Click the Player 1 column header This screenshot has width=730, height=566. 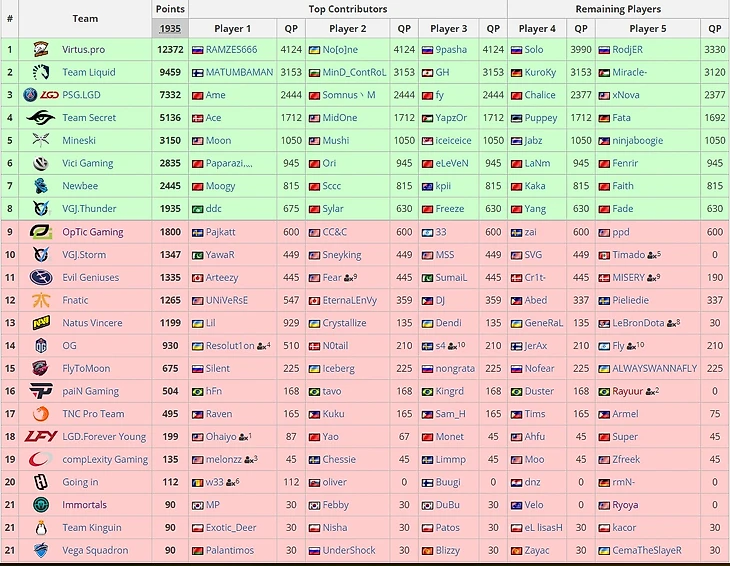click(232, 28)
